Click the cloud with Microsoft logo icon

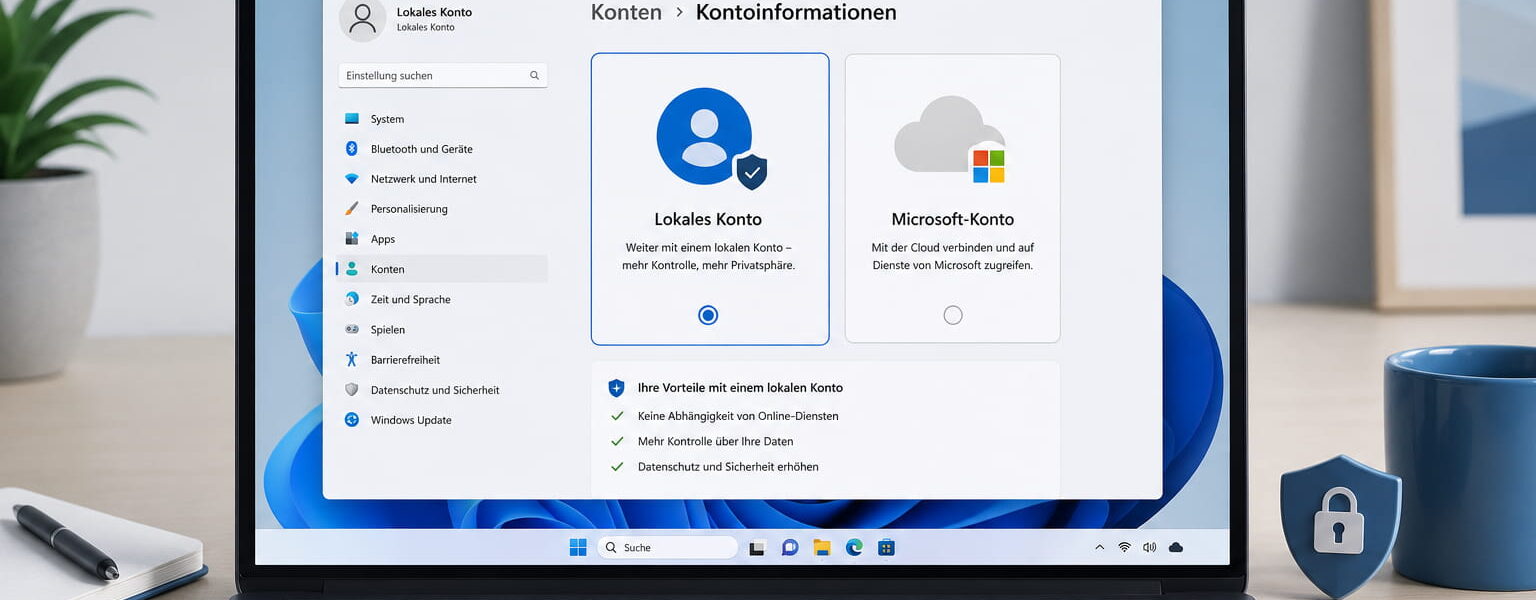click(951, 139)
